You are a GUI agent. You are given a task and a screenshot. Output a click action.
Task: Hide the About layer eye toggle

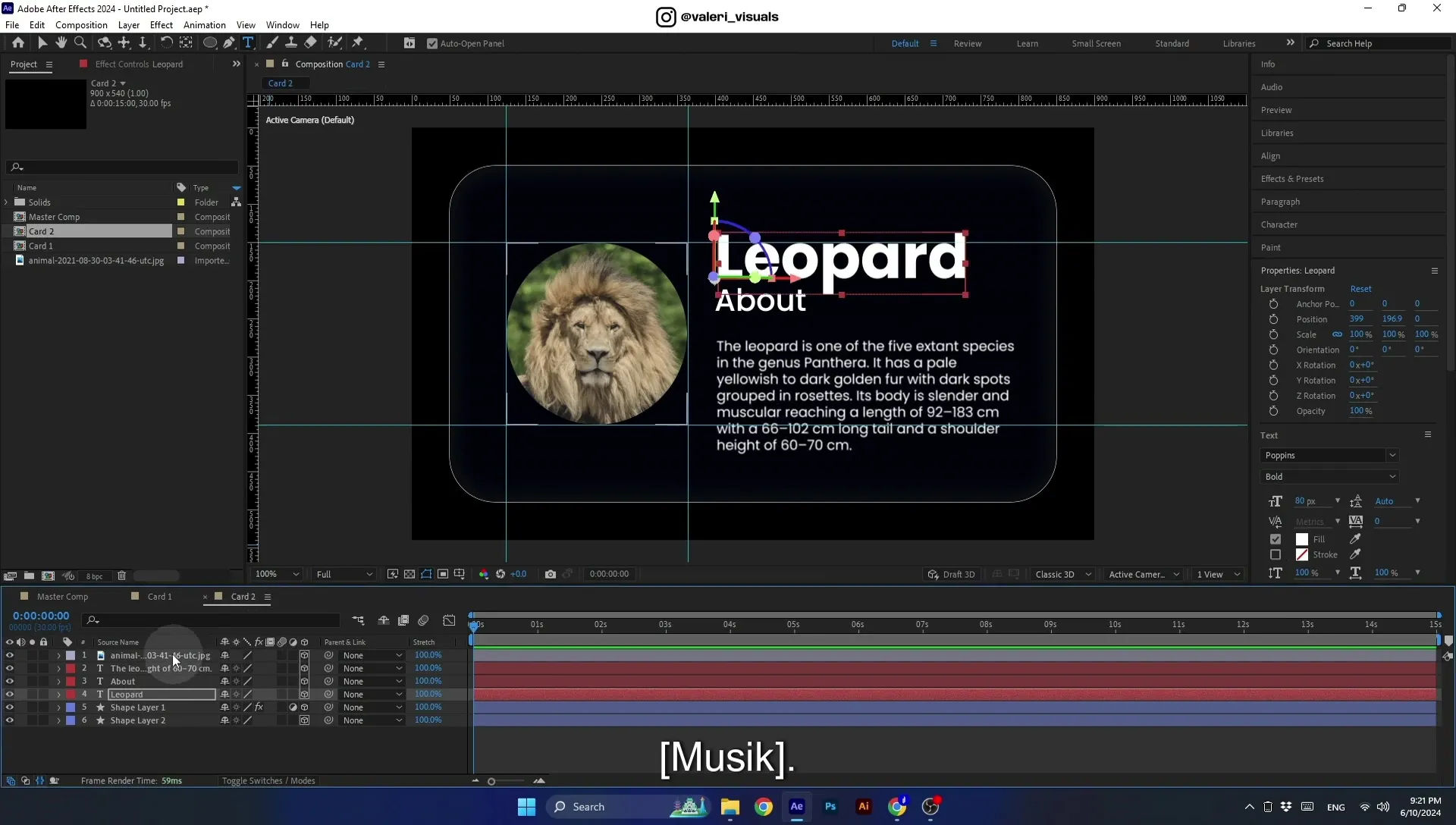click(10, 681)
